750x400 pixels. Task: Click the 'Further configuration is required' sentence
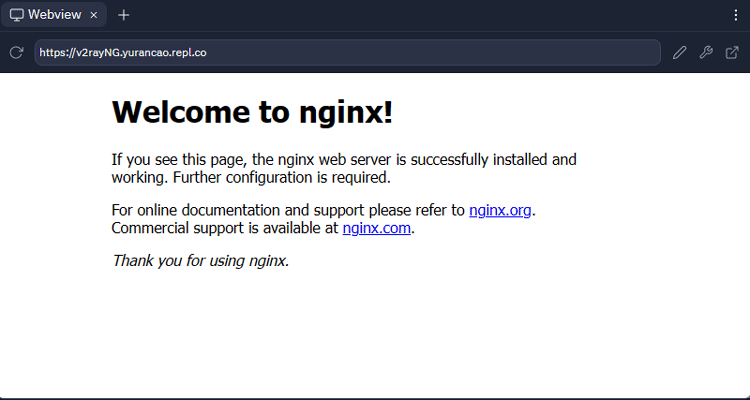point(282,178)
